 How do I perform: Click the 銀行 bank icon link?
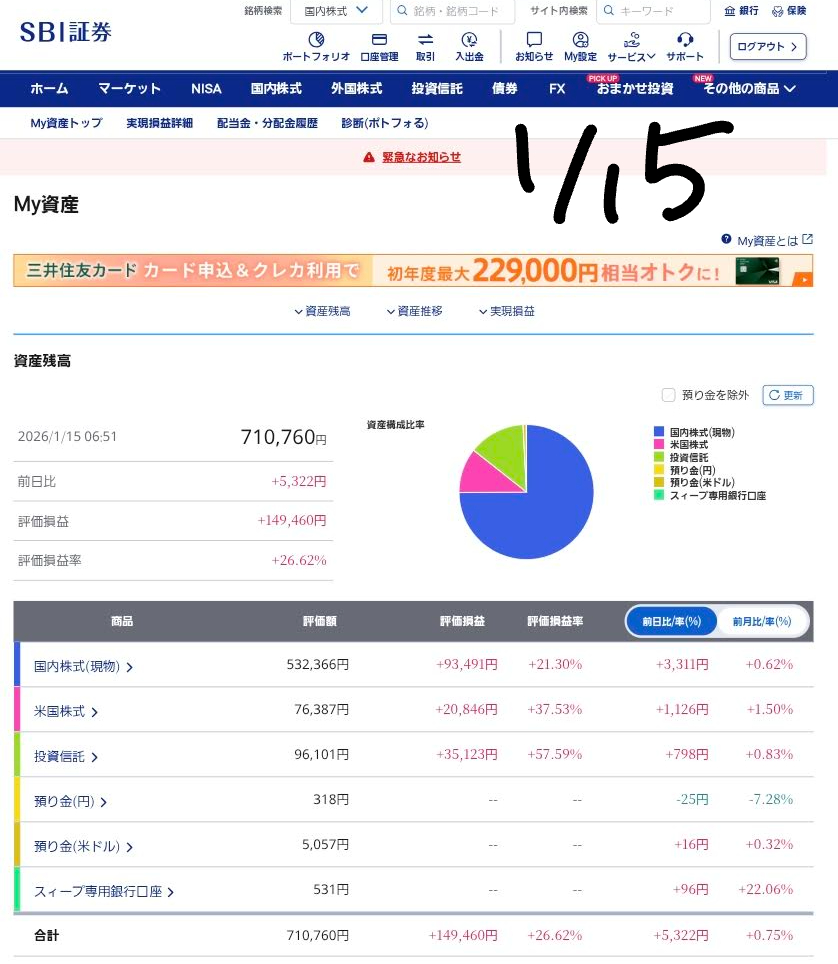pos(741,11)
